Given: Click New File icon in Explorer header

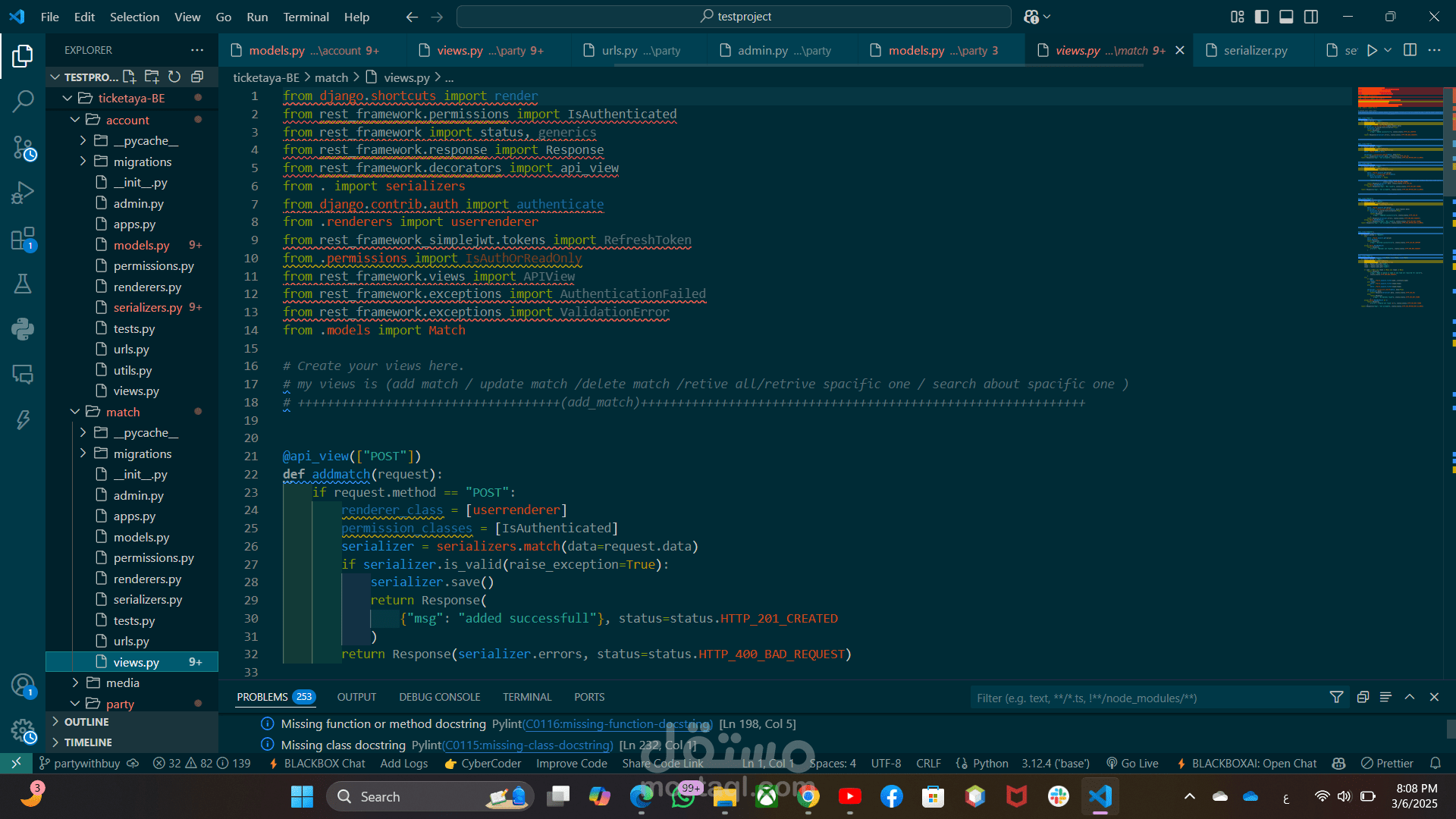Looking at the screenshot, I should click(x=130, y=77).
